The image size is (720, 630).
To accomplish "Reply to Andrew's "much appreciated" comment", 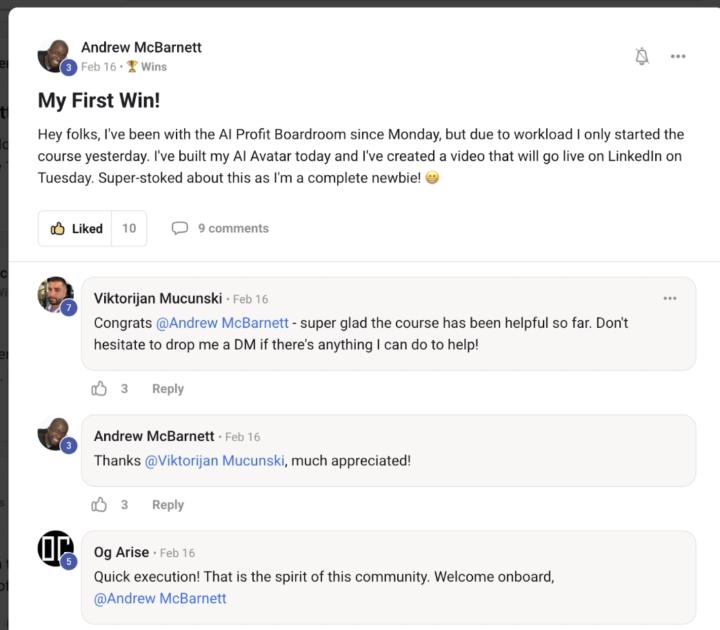I will pyautogui.click(x=168, y=504).
